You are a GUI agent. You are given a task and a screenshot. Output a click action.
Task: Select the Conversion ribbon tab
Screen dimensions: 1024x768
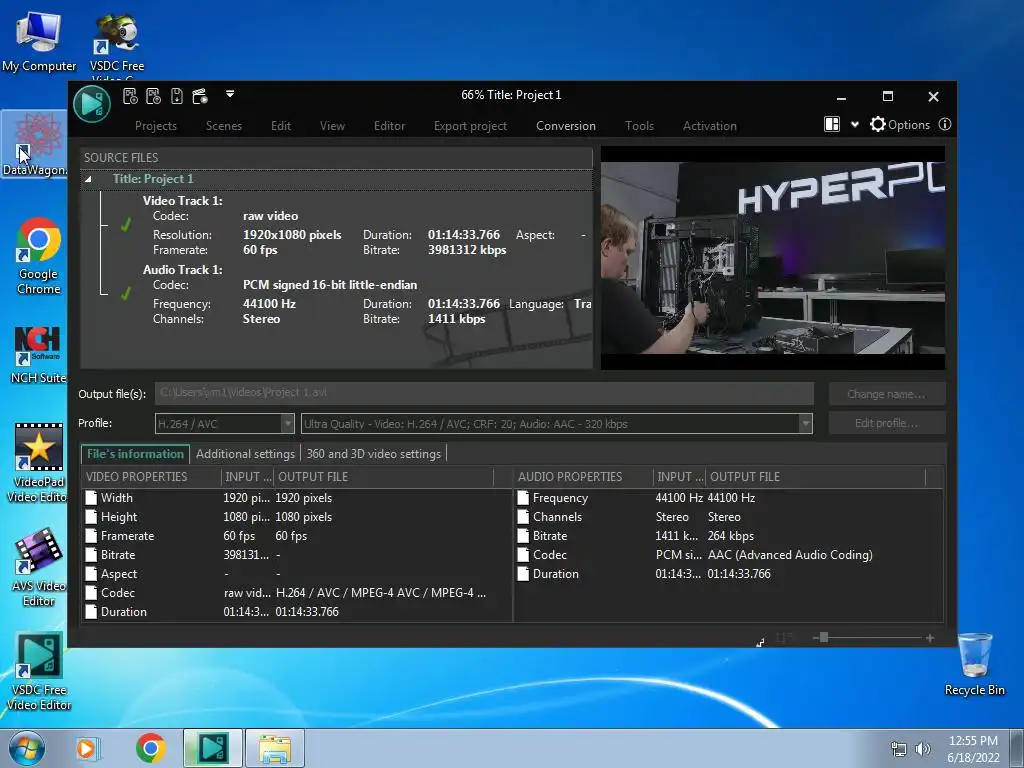[x=566, y=125]
